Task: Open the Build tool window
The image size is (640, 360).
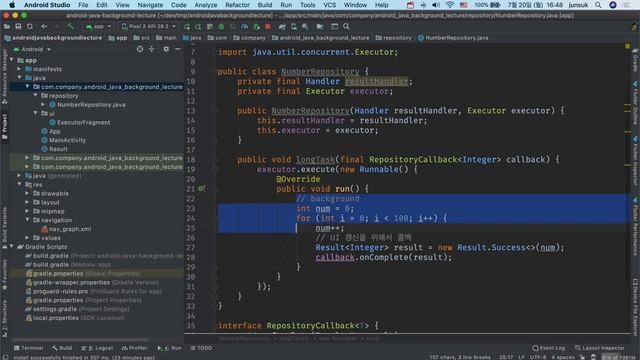Action: coord(62,348)
